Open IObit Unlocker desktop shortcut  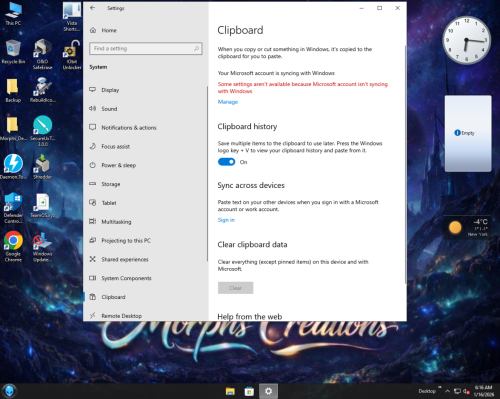pyautogui.click(x=72, y=54)
